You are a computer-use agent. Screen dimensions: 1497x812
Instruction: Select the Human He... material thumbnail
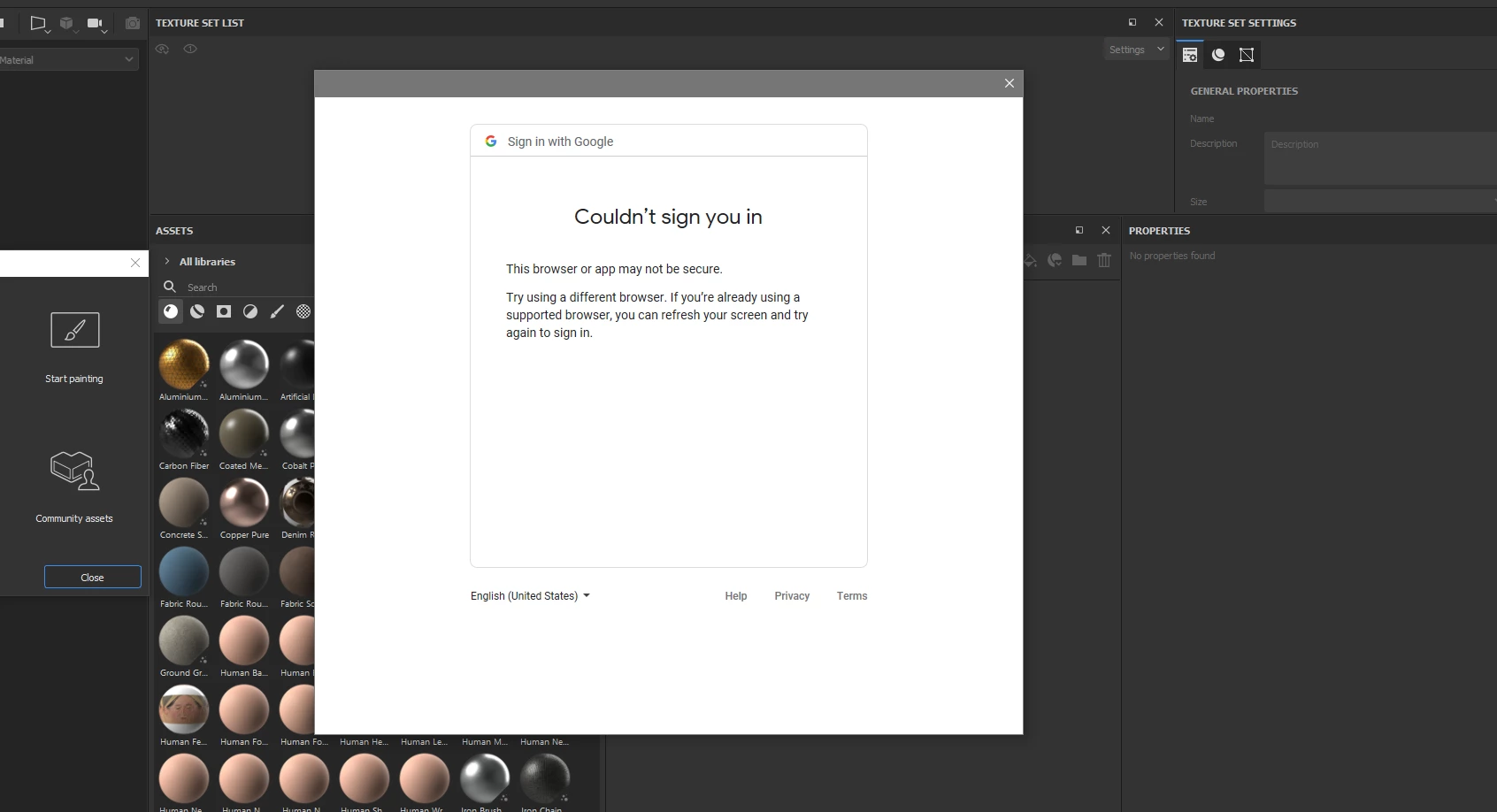tap(365, 742)
